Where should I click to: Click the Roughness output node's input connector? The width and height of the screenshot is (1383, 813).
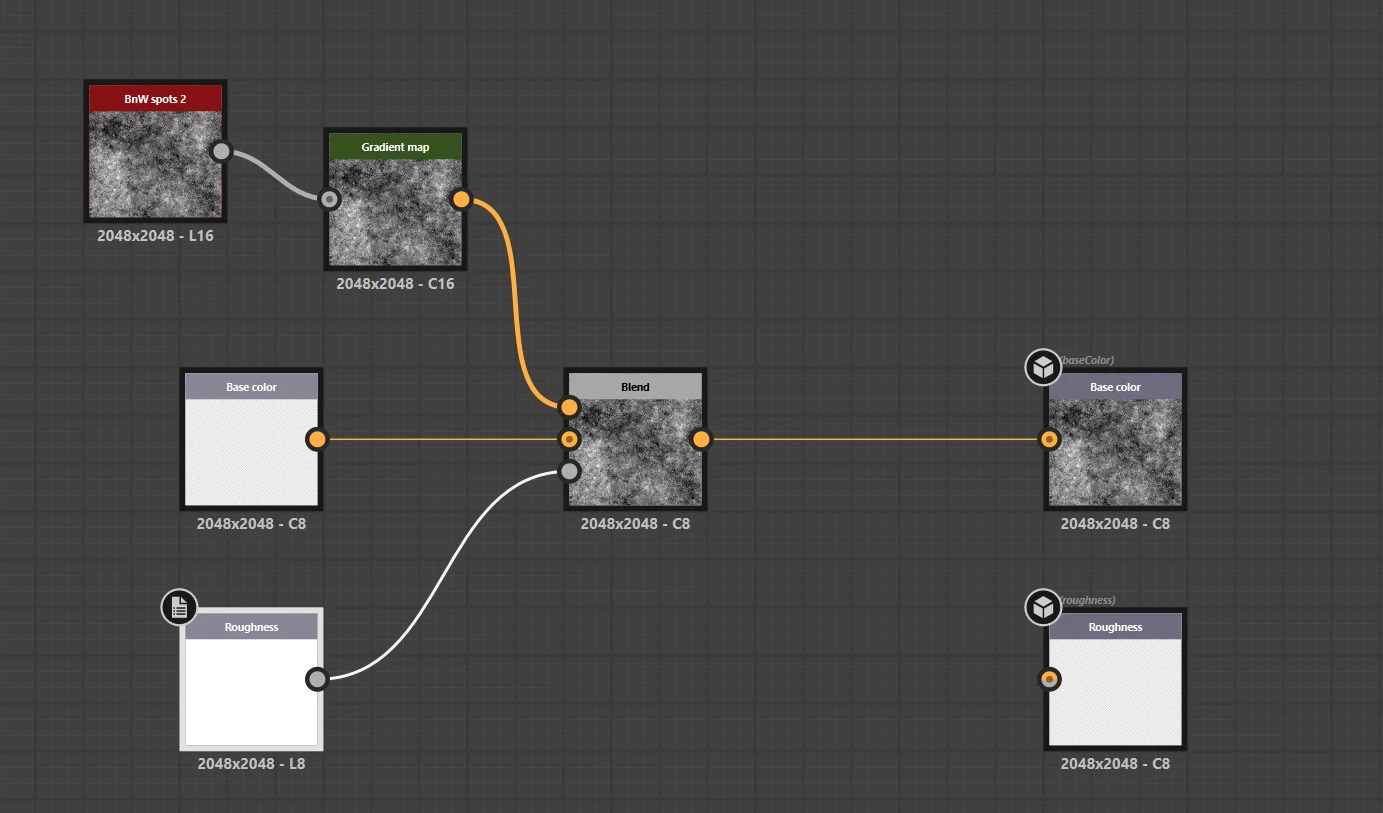[1049, 679]
